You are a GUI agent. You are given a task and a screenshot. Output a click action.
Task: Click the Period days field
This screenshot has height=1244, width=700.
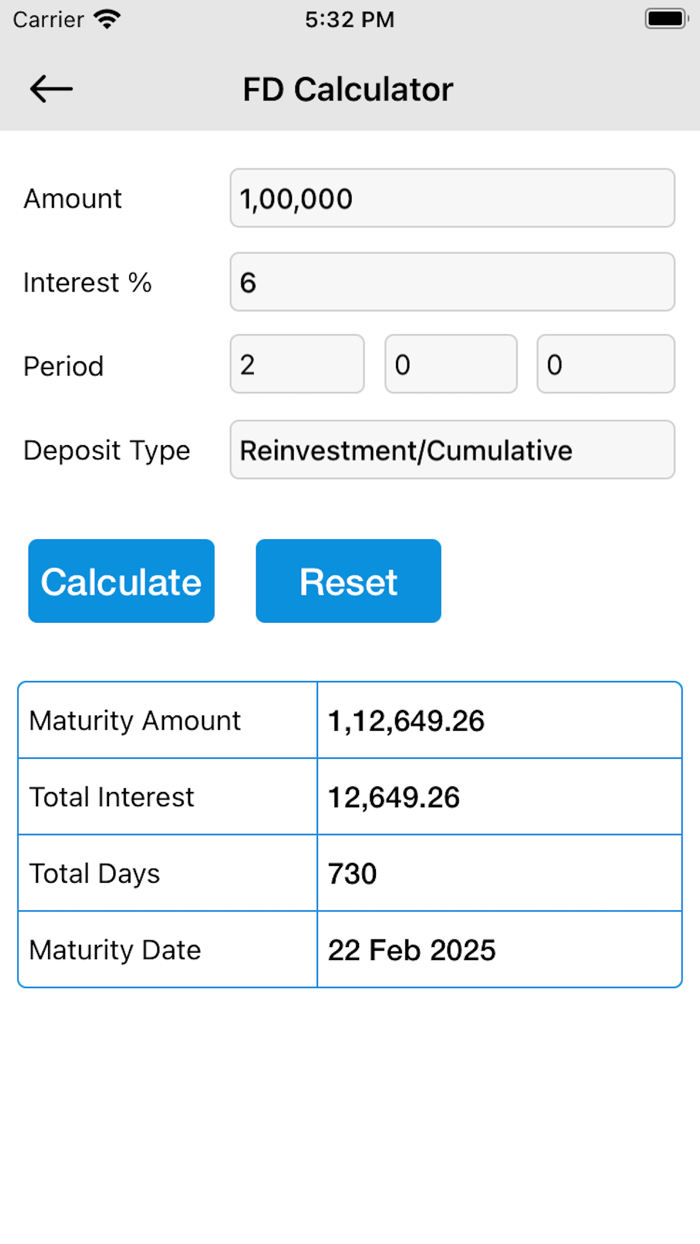tap(605, 364)
